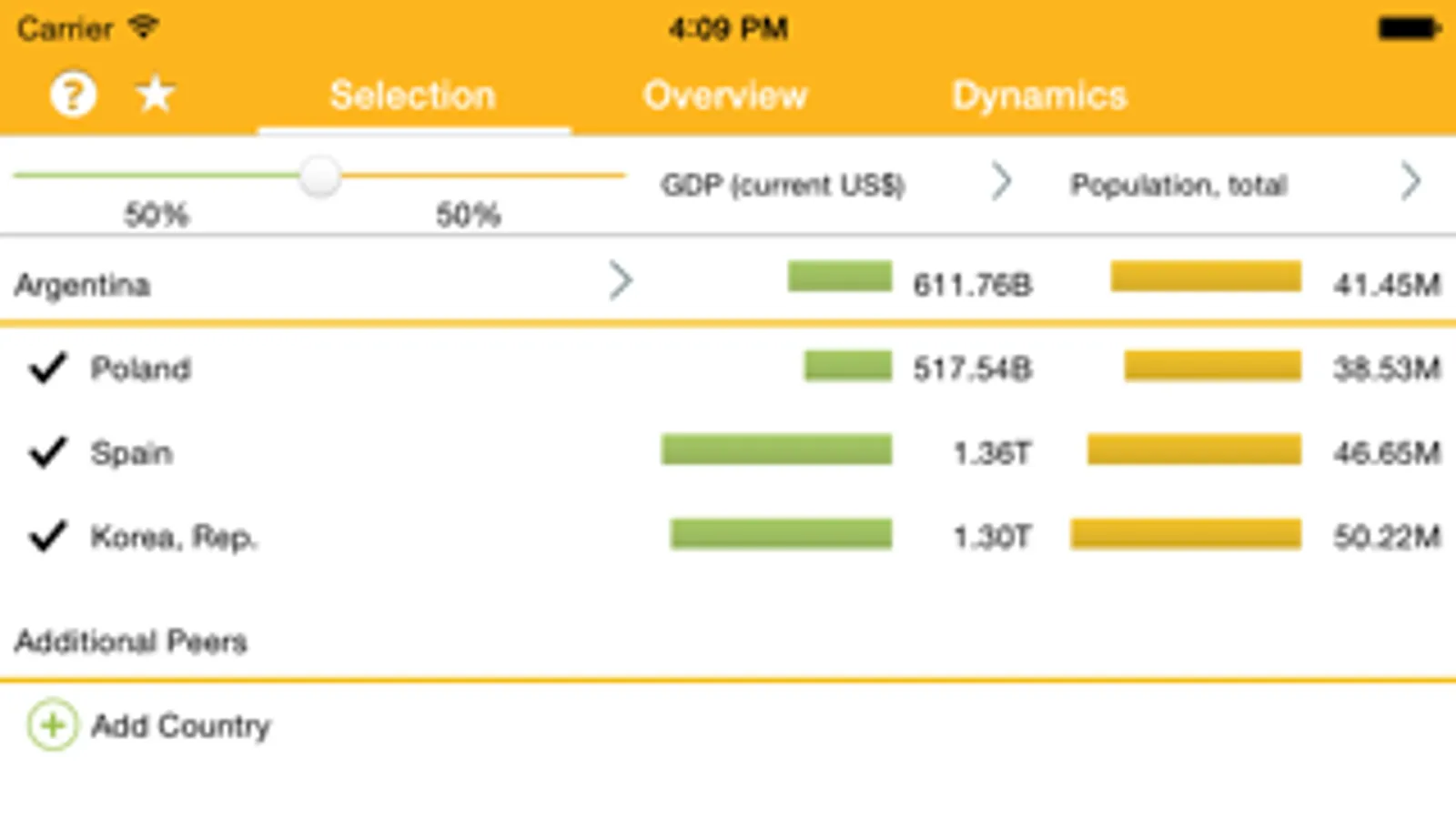The height and width of the screenshot is (819, 1456).
Task: Select the Selection tab
Action: click(413, 96)
